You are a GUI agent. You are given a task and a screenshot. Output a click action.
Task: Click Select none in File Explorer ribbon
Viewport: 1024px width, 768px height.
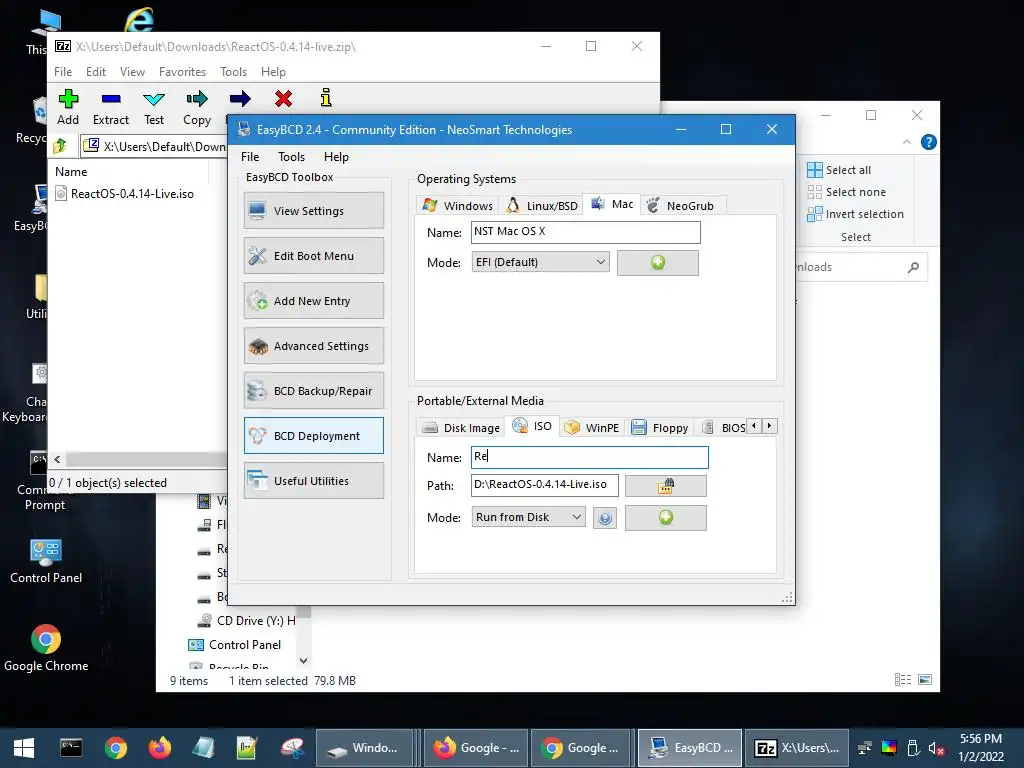(846, 192)
